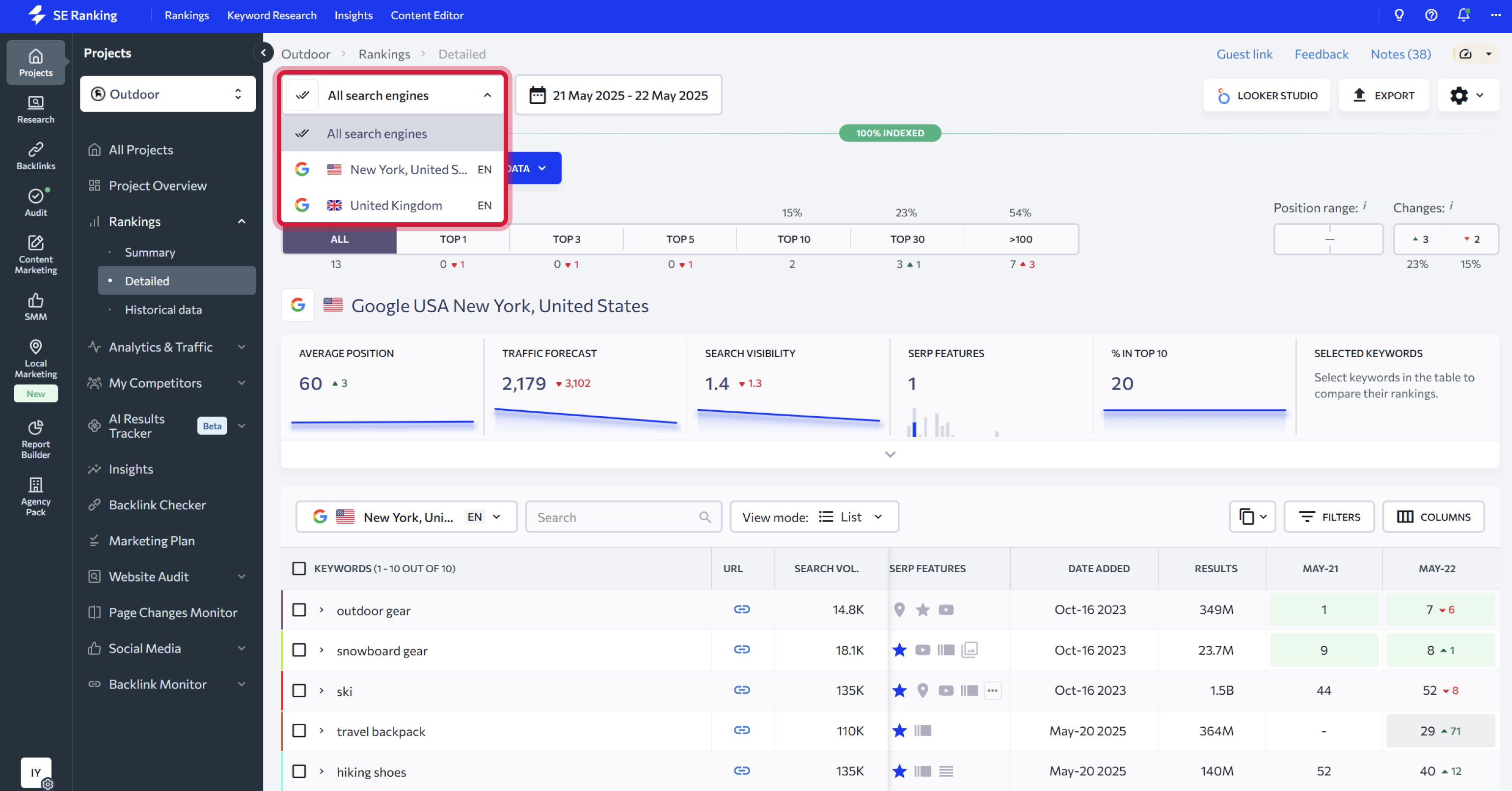1512x791 pixels.
Task: Open the notifications bell
Action: coord(1464,15)
